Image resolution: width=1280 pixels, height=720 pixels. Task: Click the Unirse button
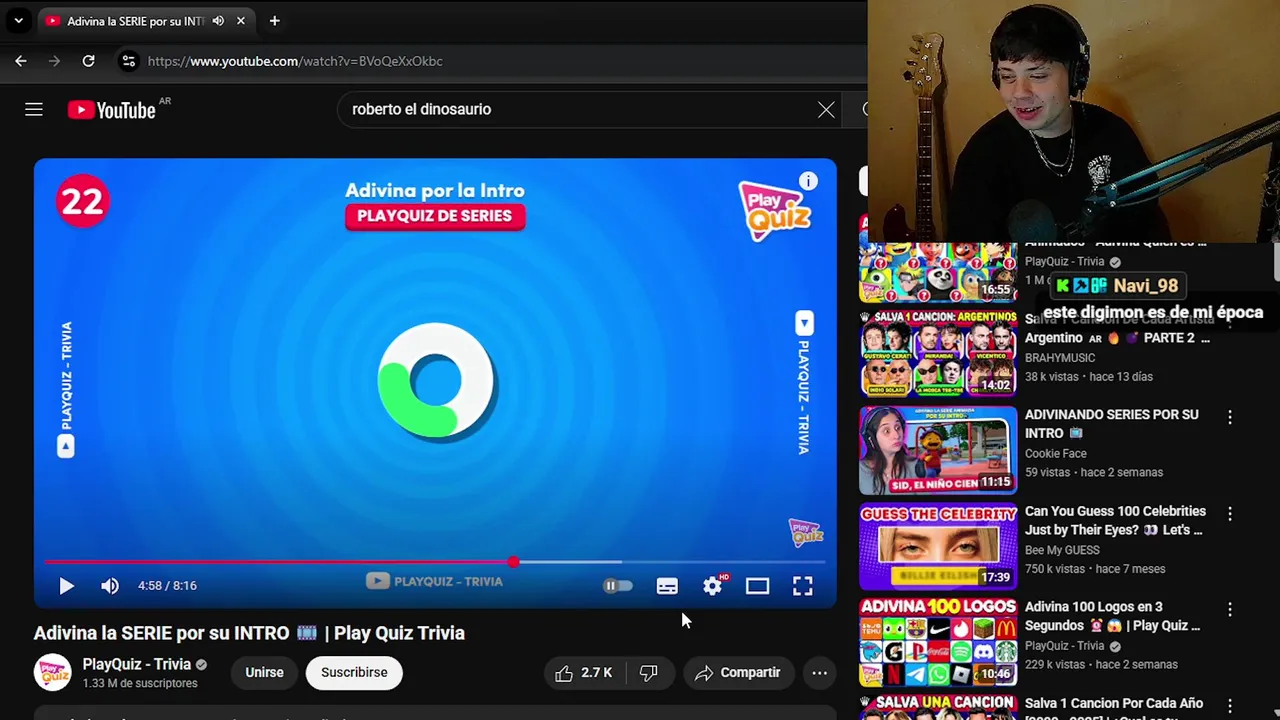[265, 673]
